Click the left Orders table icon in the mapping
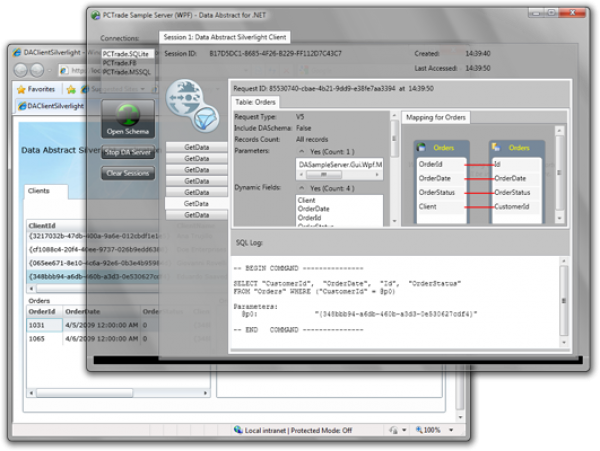The width and height of the screenshot is (600, 451). coord(421,147)
